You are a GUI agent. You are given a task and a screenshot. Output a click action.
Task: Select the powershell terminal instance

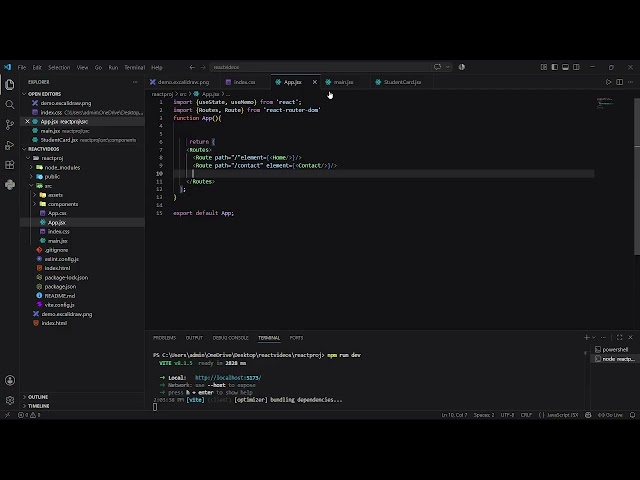(614, 349)
